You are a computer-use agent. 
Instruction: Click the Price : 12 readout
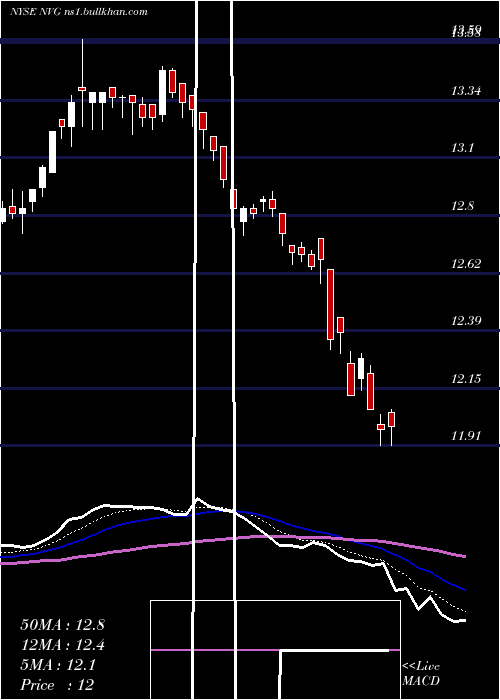[x=57, y=685]
